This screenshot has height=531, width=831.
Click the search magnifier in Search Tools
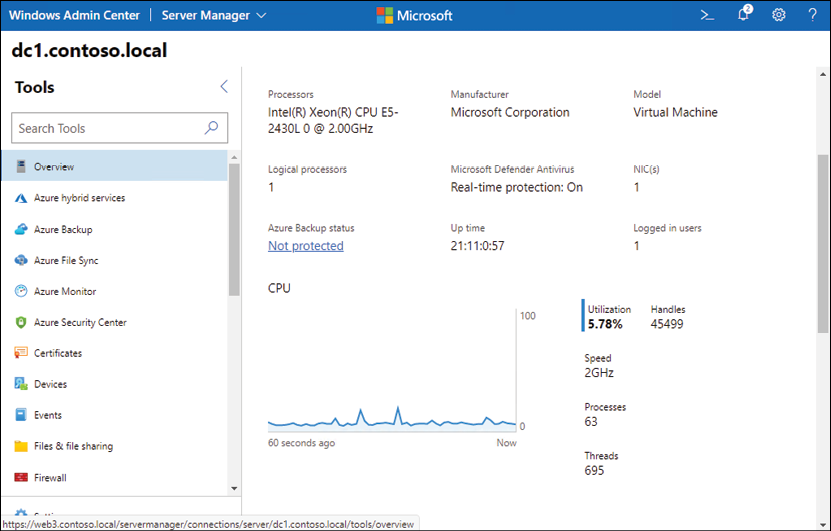pos(211,128)
